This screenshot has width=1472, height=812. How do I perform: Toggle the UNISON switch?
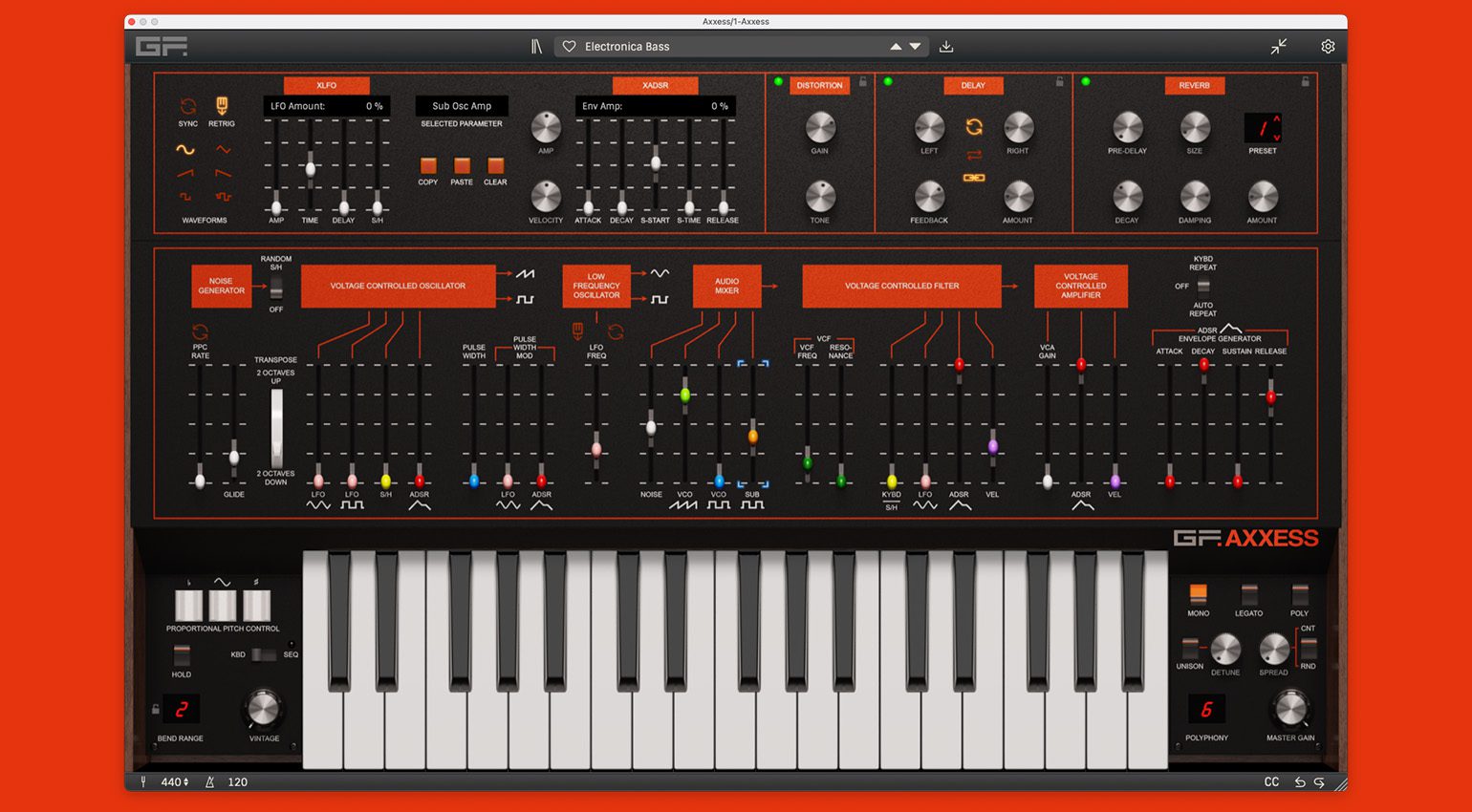[x=1190, y=648]
